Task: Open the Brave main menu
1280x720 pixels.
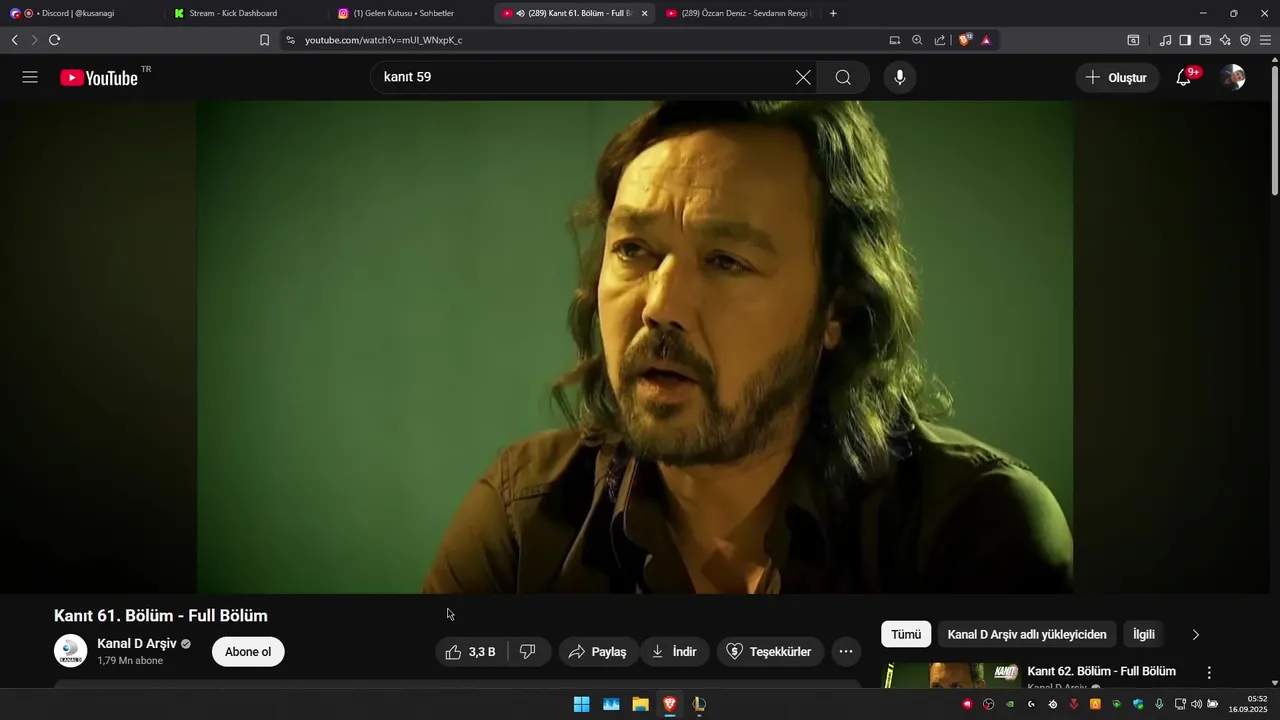Action: point(1265,40)
